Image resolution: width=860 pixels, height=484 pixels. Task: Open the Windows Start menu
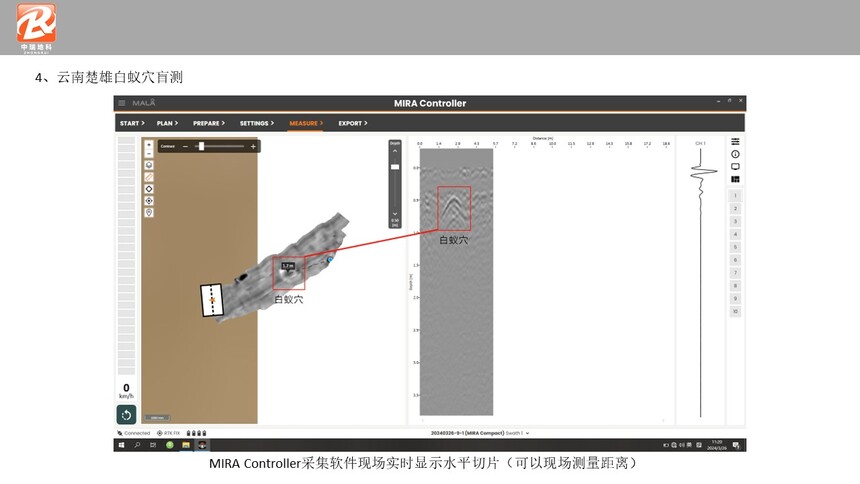click(x=121, y=445)
